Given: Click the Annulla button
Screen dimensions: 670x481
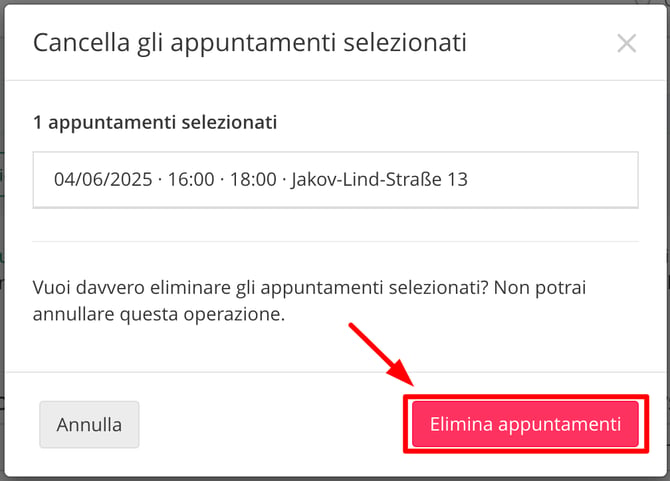Looking at the screenshot, I should pyautogui.click(x=89, y=425).
